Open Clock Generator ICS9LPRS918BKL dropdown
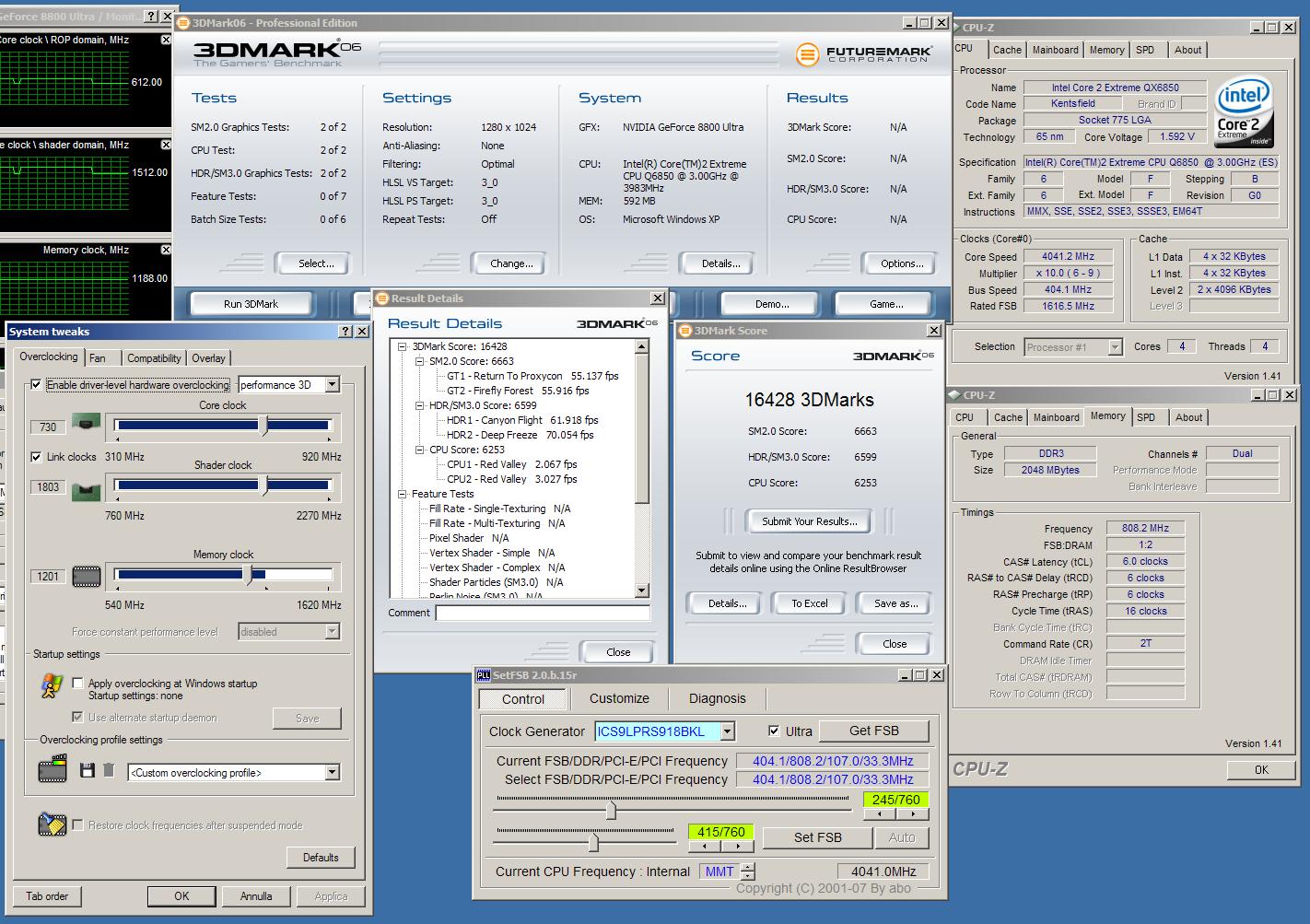 (x=728, y=731)
